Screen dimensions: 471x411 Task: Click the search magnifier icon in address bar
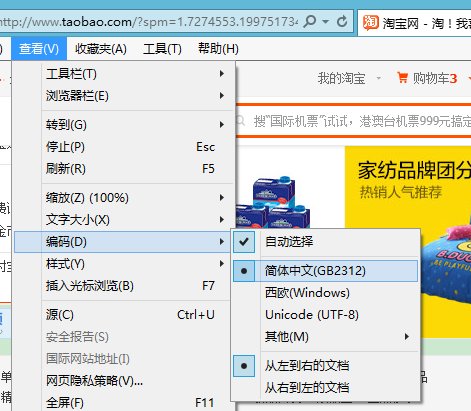(310, 22)
